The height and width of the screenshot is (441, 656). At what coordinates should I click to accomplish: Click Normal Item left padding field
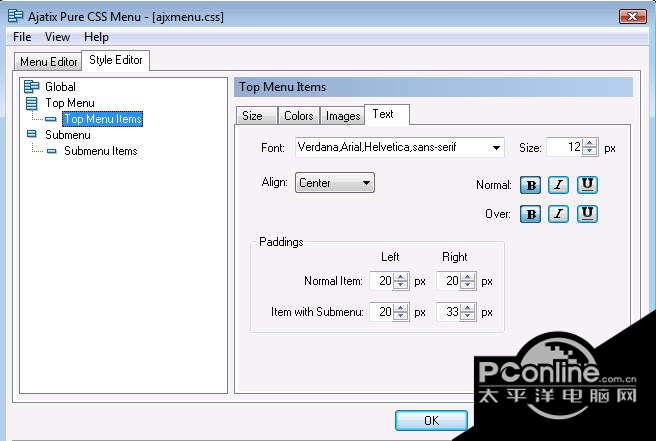(x=382, y=281)
